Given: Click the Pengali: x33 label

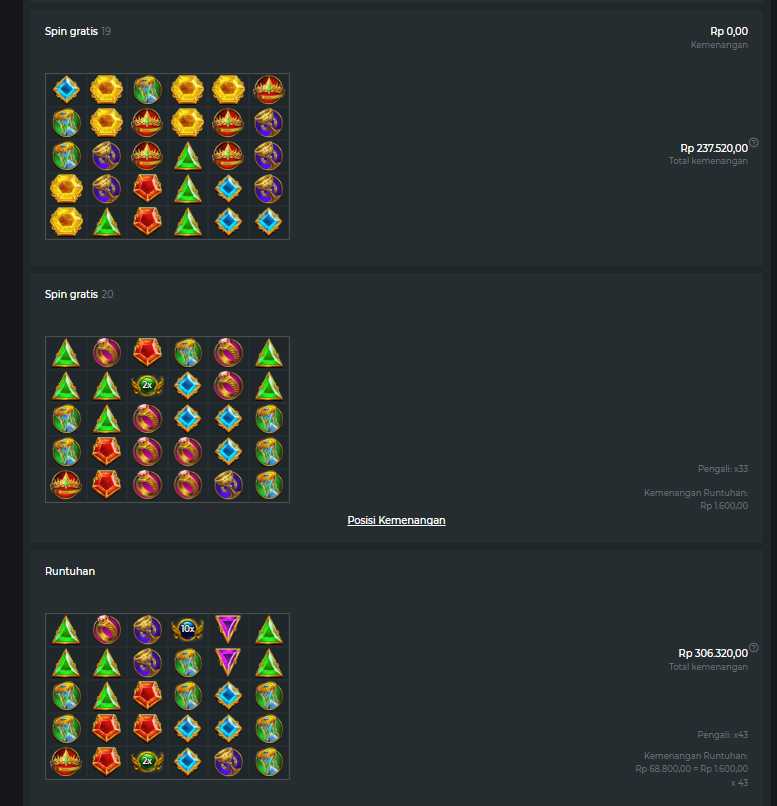Looking at the screenshot, I should click(723, 469).
